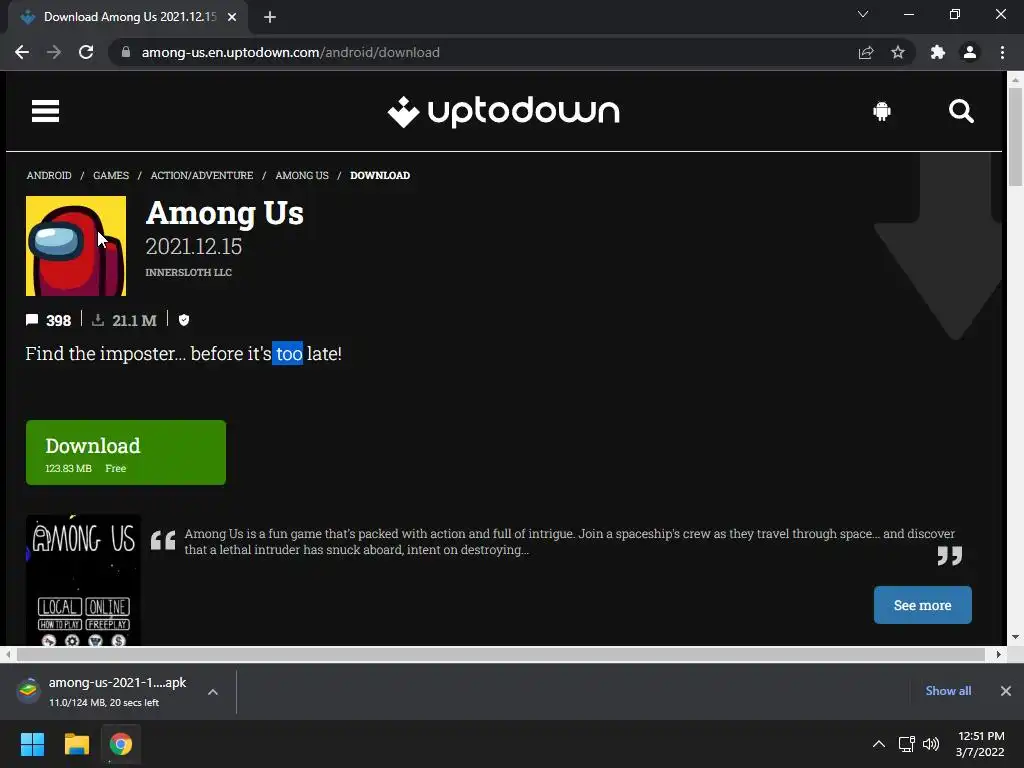Click the vertical scrollbar down arrow
This screenshot has width=1024, height=768.
click(x=1016, y=637)
